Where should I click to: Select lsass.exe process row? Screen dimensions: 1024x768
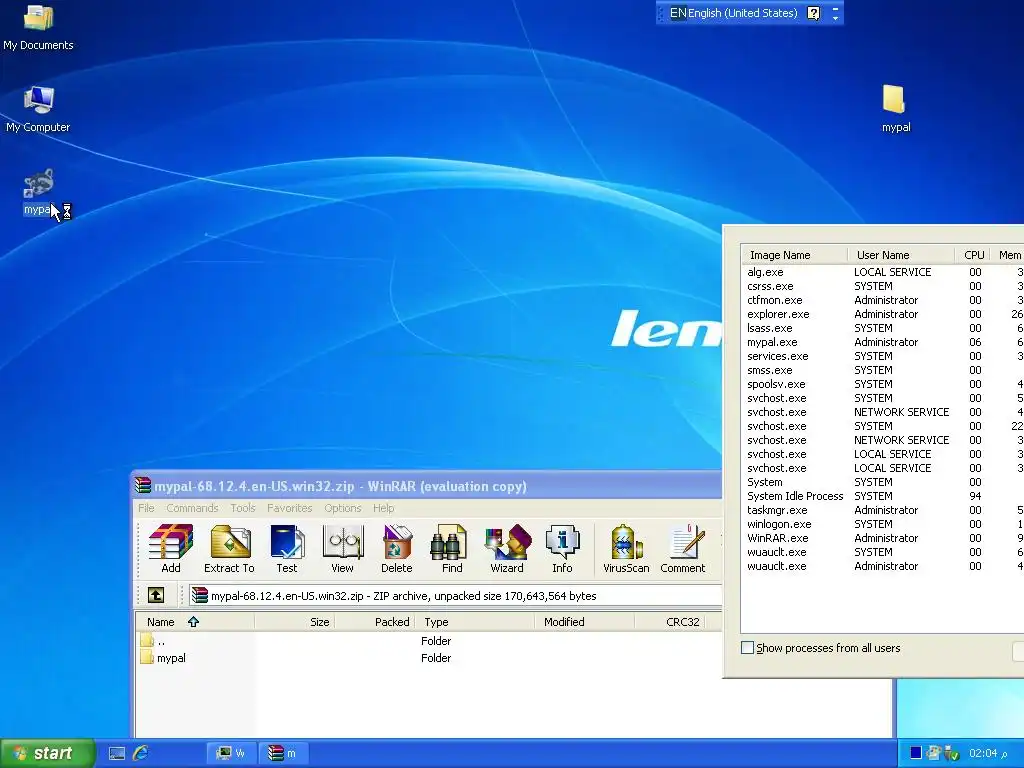(x=883, y=328)
